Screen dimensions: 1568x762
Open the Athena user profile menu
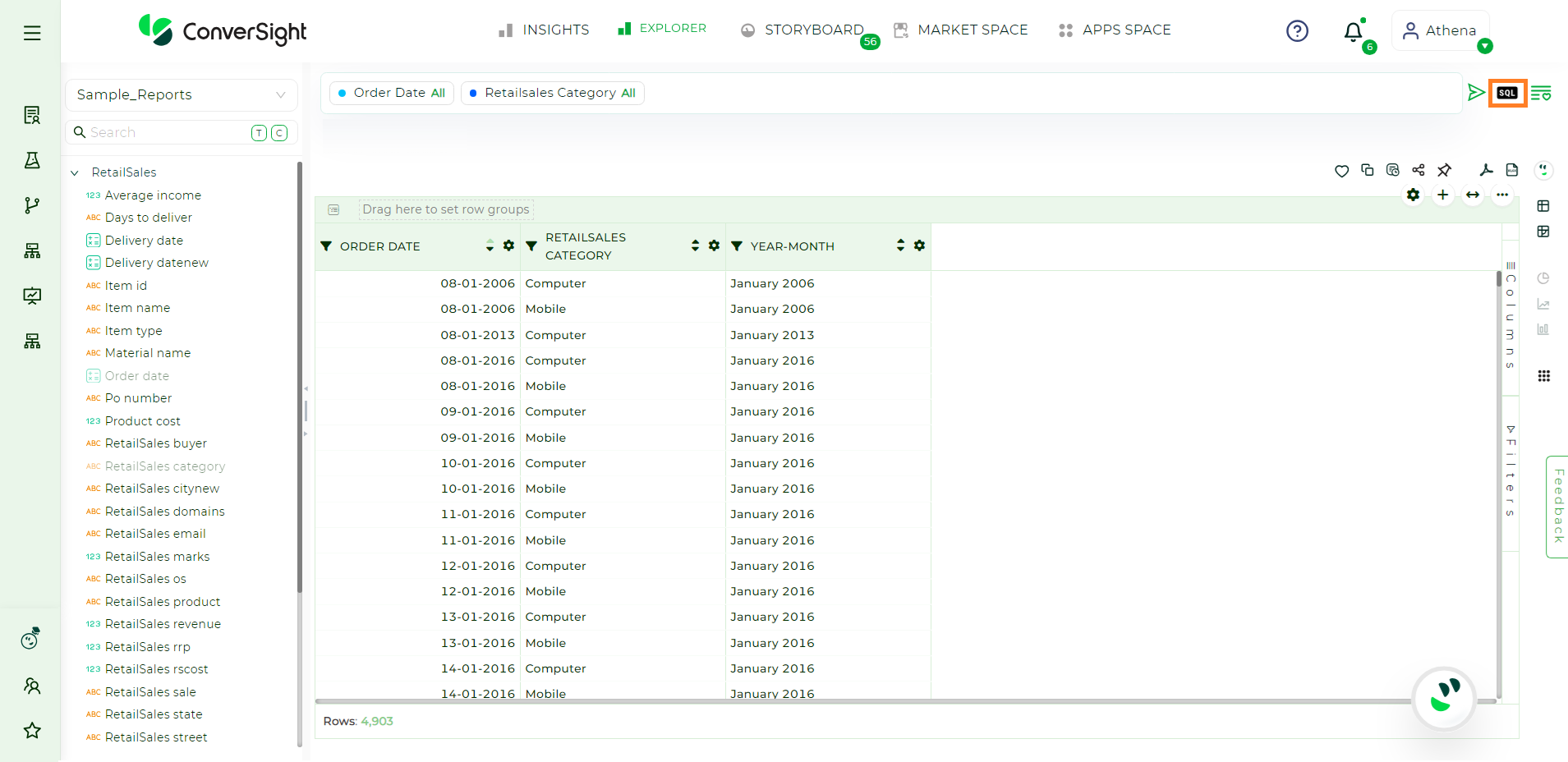1440,31
